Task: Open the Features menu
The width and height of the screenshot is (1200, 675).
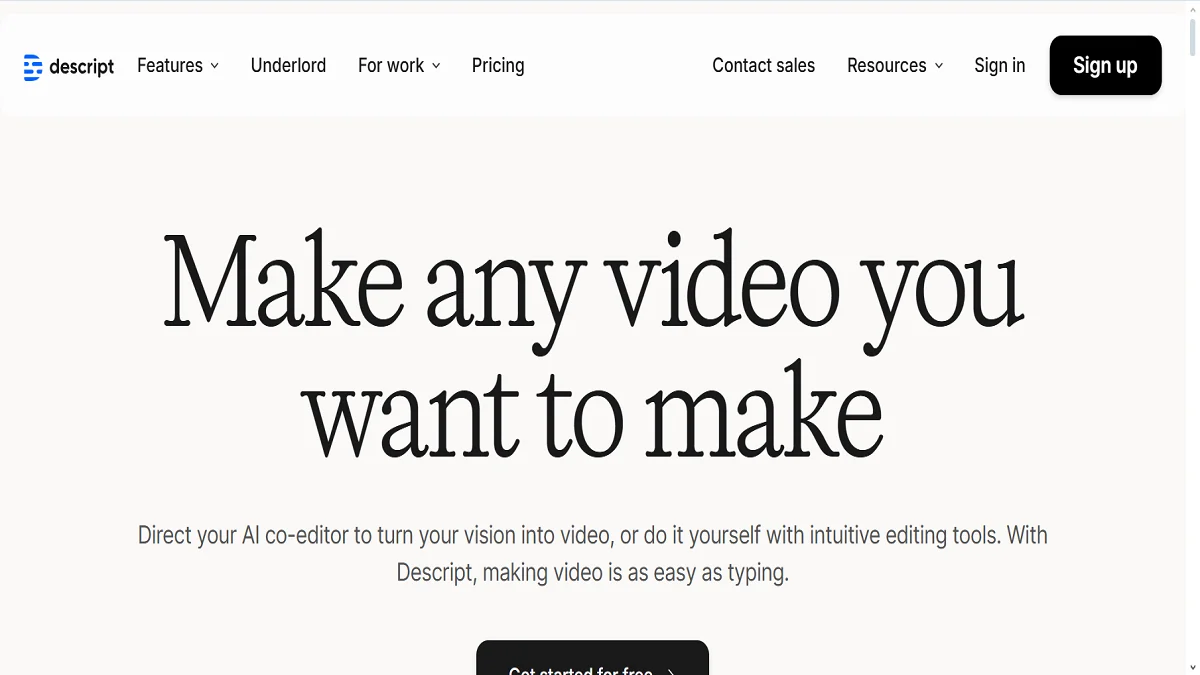Action: click(x=170, y=66)
